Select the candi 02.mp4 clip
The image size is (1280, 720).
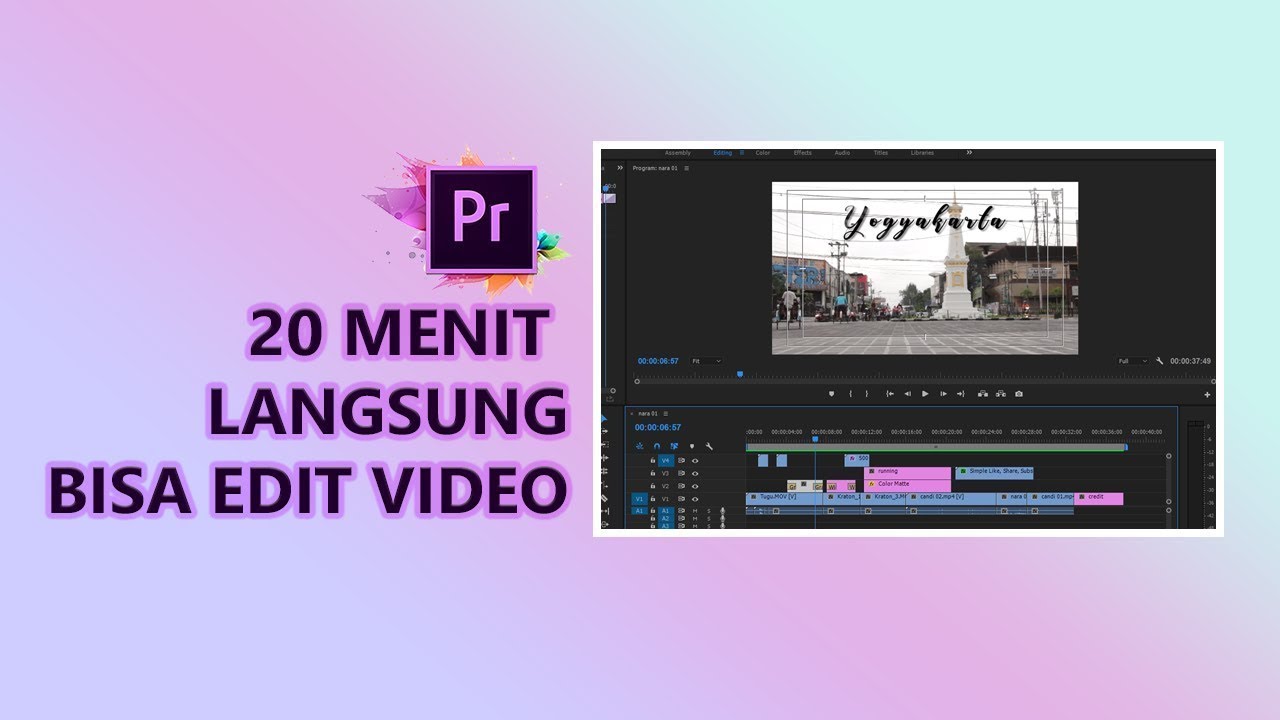(951, 498)
